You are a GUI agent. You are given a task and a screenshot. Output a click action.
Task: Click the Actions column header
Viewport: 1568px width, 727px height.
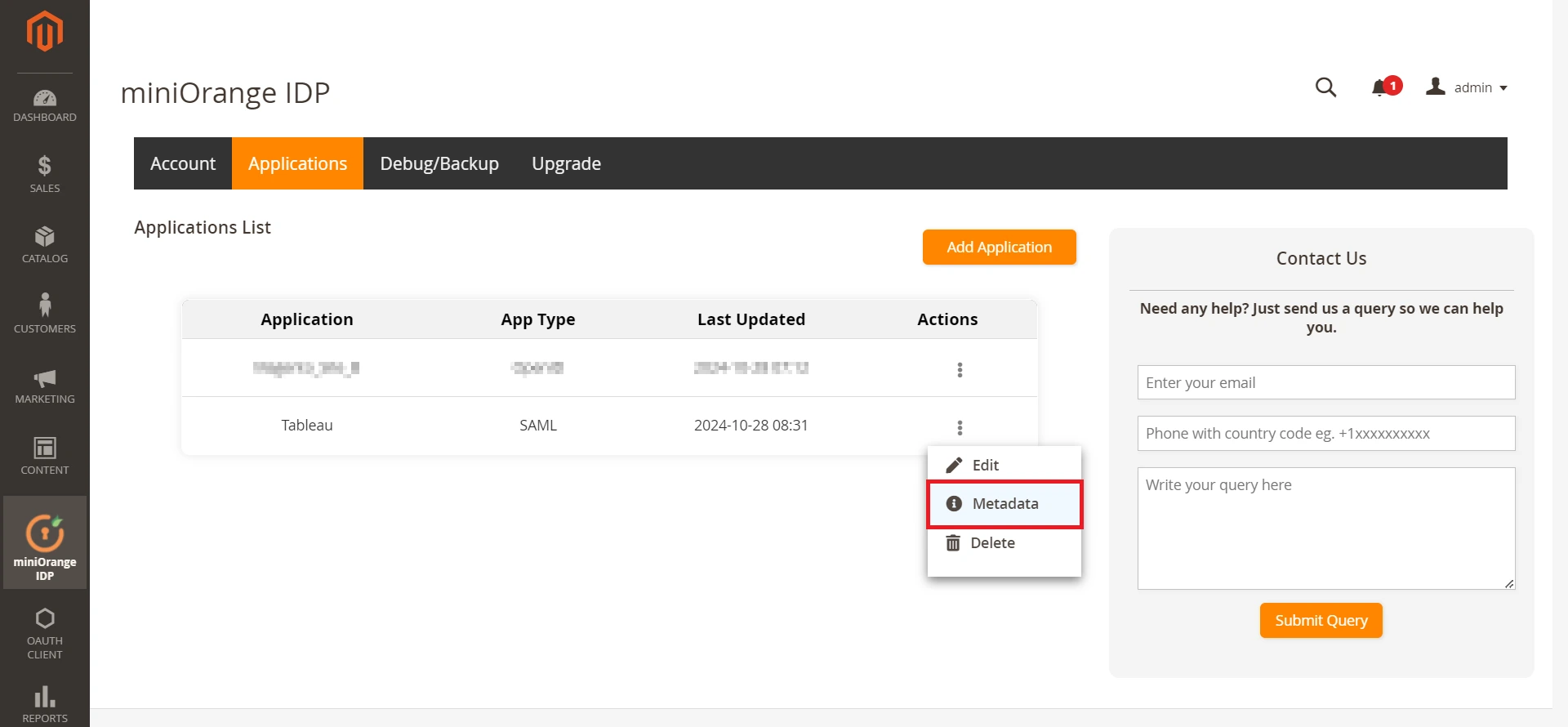pyautogui.click(x=947, y=319)
